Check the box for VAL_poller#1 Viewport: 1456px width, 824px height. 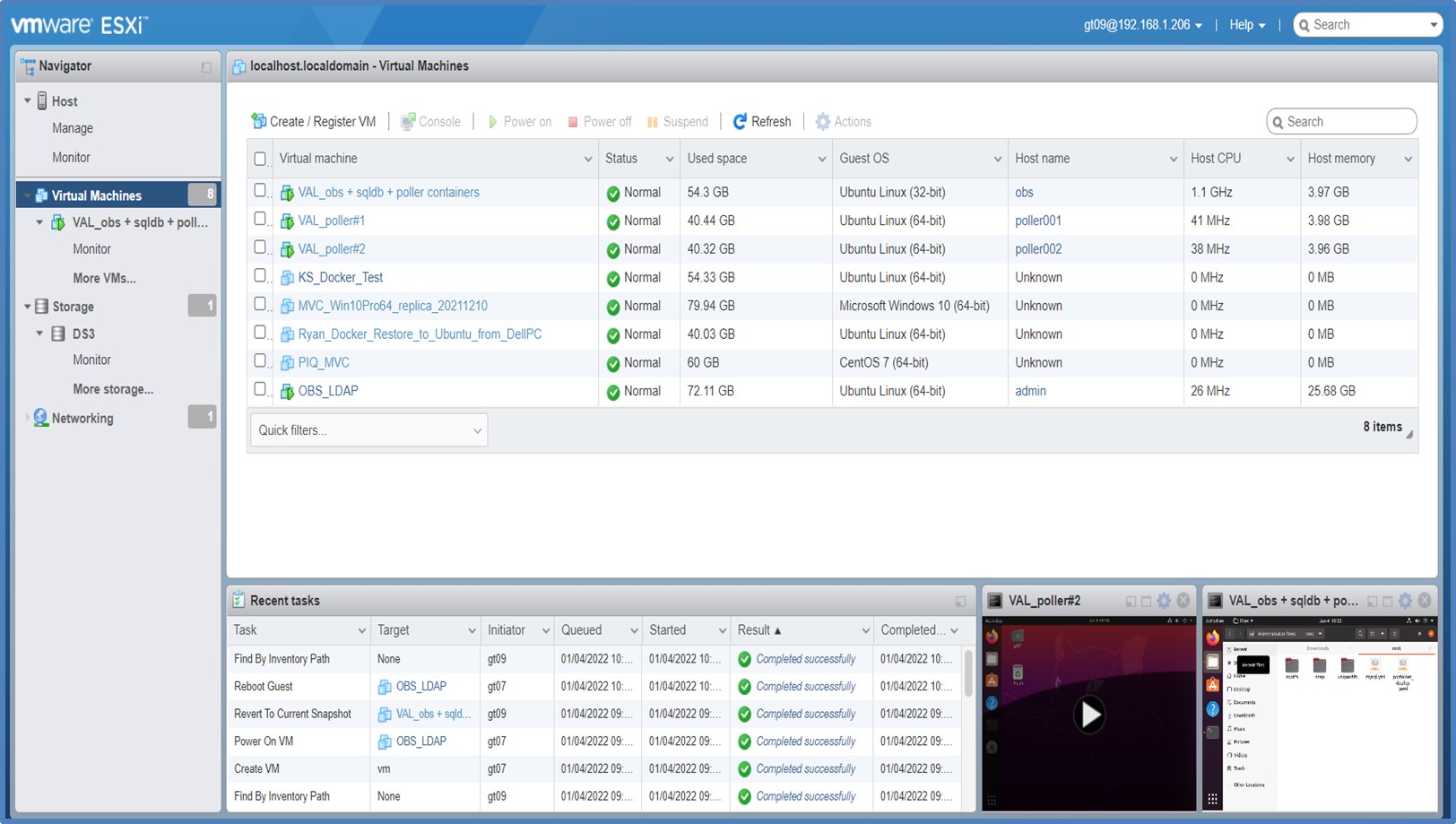point(260,219)
